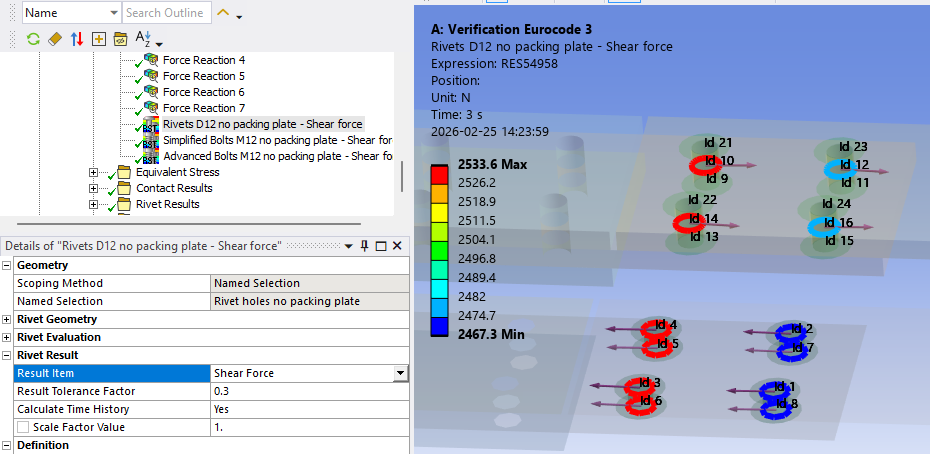Pin the Details panel with pushpin icon
Image resolution: width=930 pixels, height=454 pixels.
point(365,246)
